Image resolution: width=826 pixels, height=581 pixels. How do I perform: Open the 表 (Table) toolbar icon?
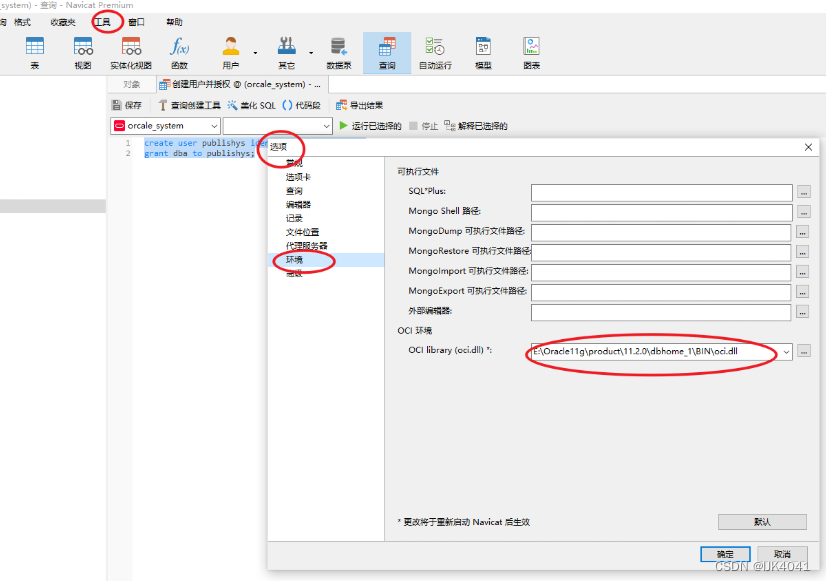click(35, 53)
